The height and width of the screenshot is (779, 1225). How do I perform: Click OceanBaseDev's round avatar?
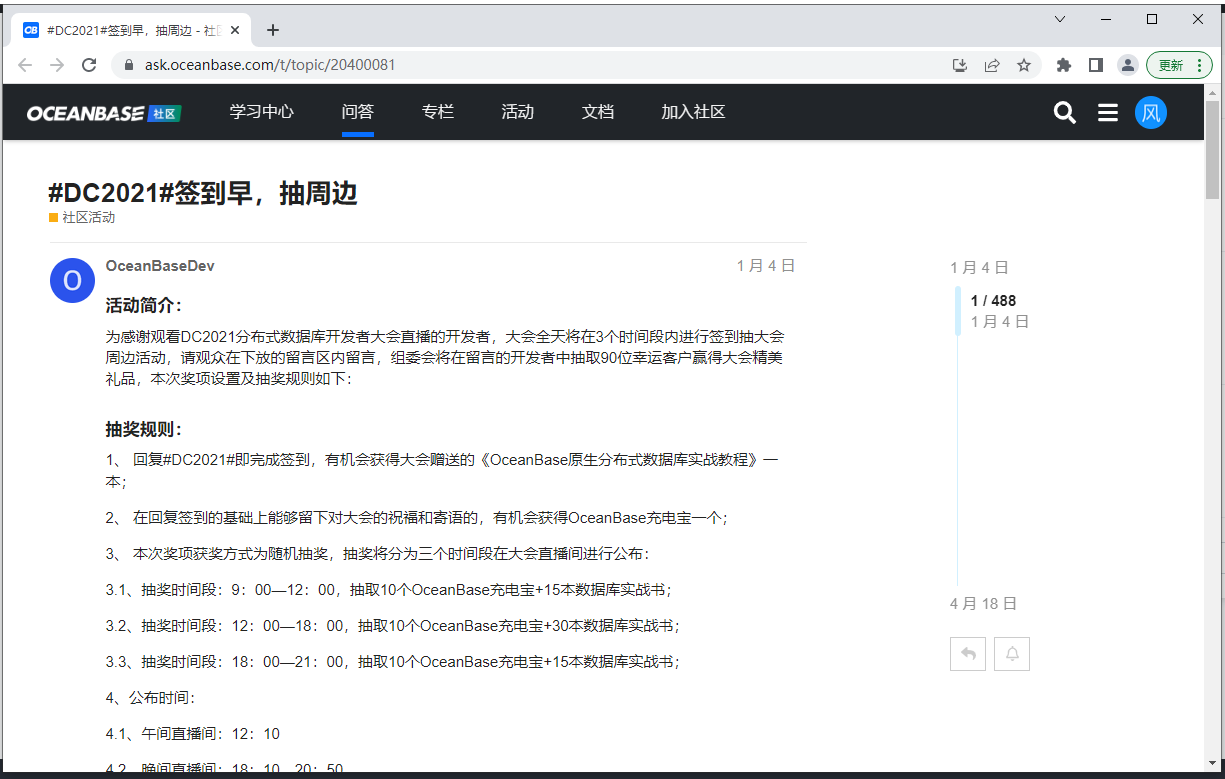[72, 281]
